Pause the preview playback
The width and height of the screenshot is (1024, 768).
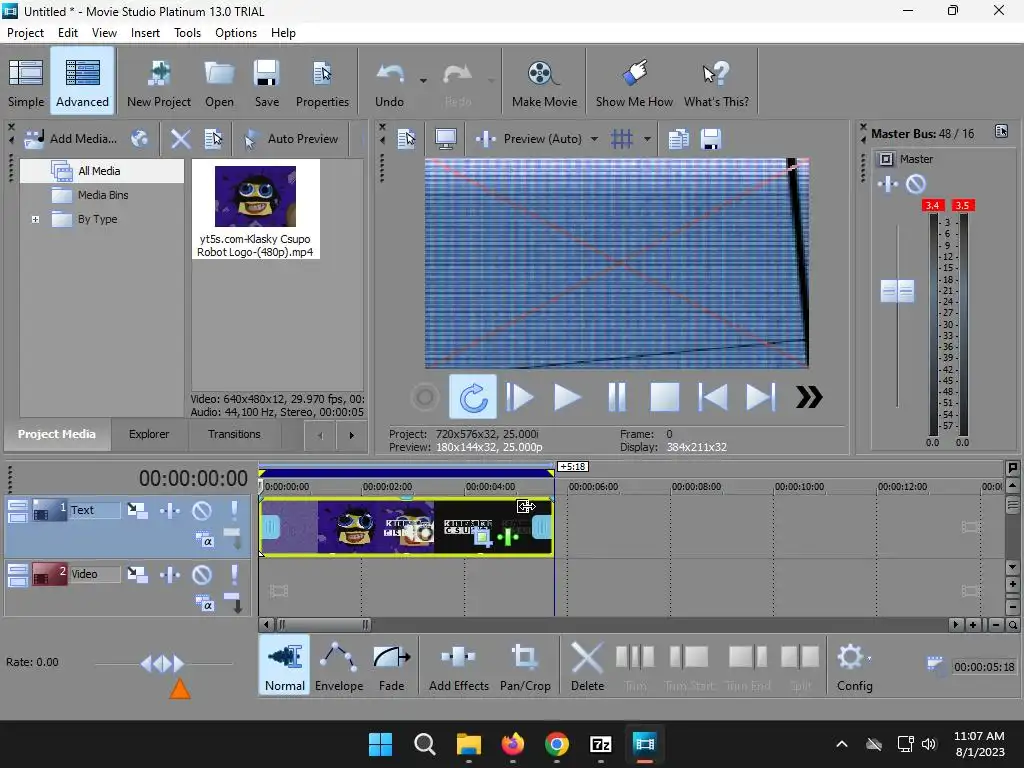tap(616, 397)
